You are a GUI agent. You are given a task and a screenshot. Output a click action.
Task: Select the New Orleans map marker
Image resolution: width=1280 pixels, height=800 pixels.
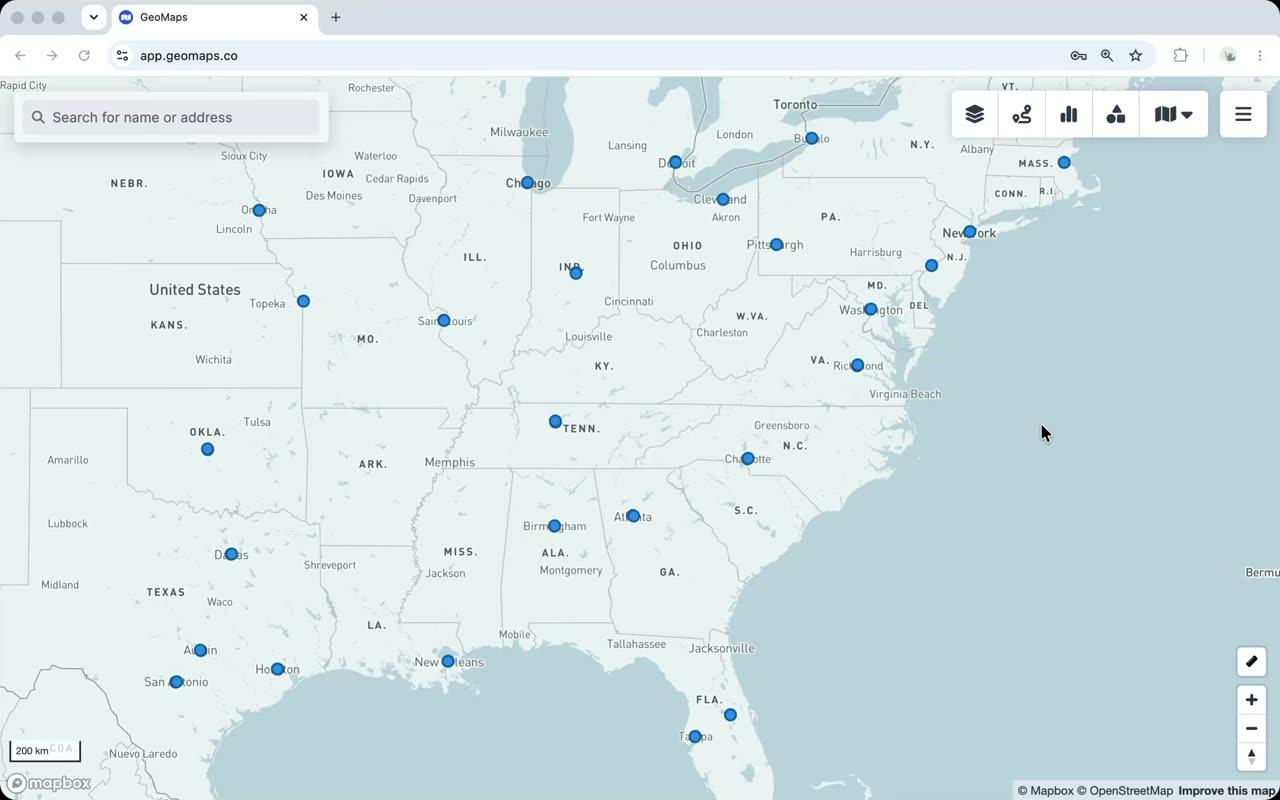pos(448,661)
